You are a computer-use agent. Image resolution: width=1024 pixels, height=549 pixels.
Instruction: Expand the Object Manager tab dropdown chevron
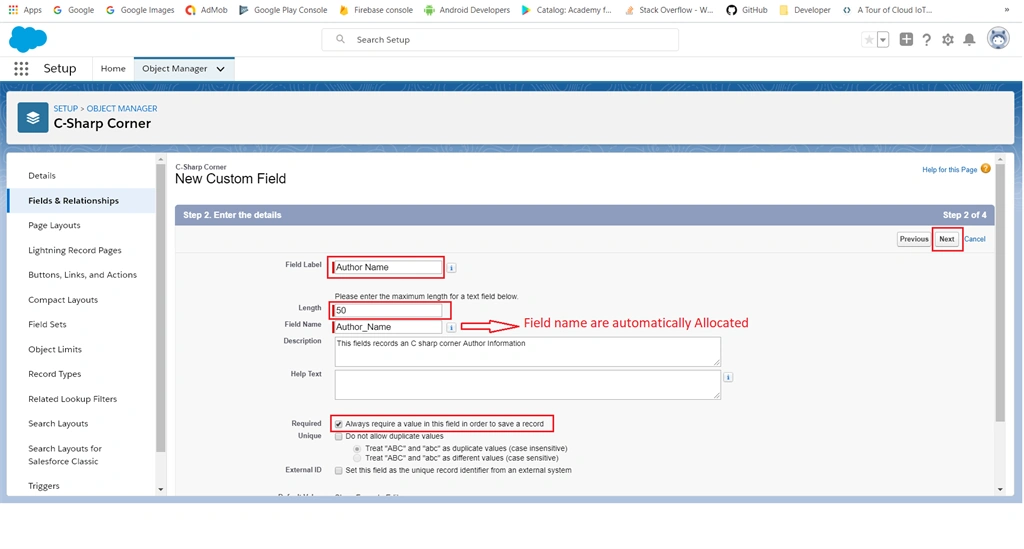coord(221,69)
